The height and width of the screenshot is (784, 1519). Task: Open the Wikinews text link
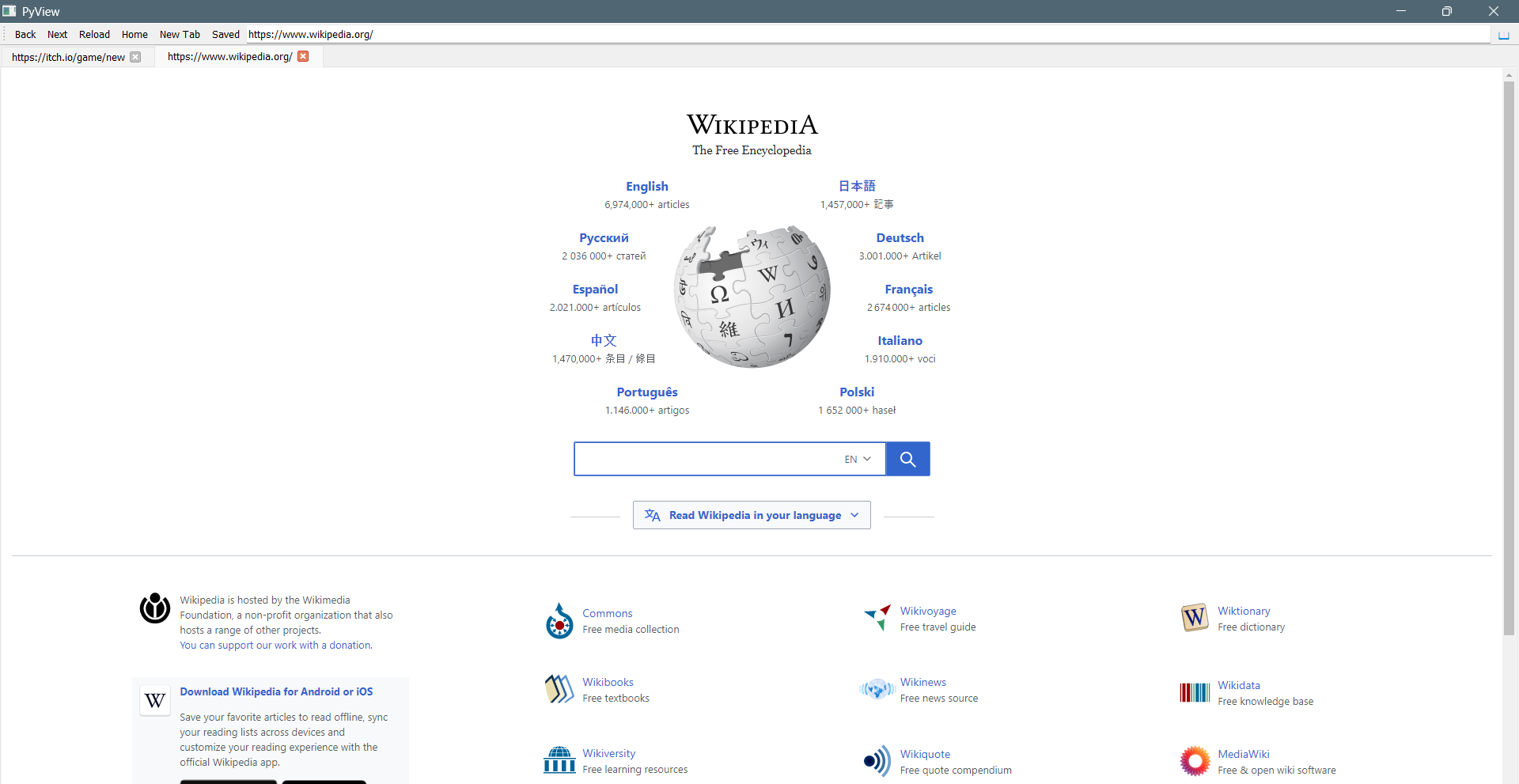(x=922, y=682)
